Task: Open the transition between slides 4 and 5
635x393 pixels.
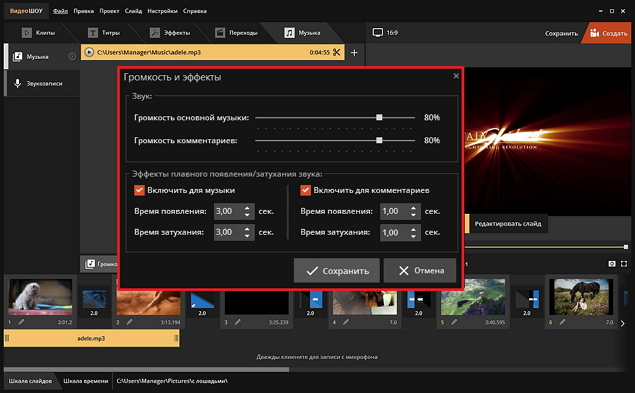Action: (418, 301)
